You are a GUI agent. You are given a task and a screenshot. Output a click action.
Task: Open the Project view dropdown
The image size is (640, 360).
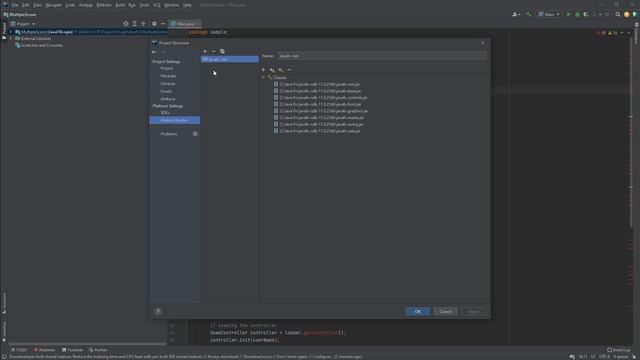(23, 24)
